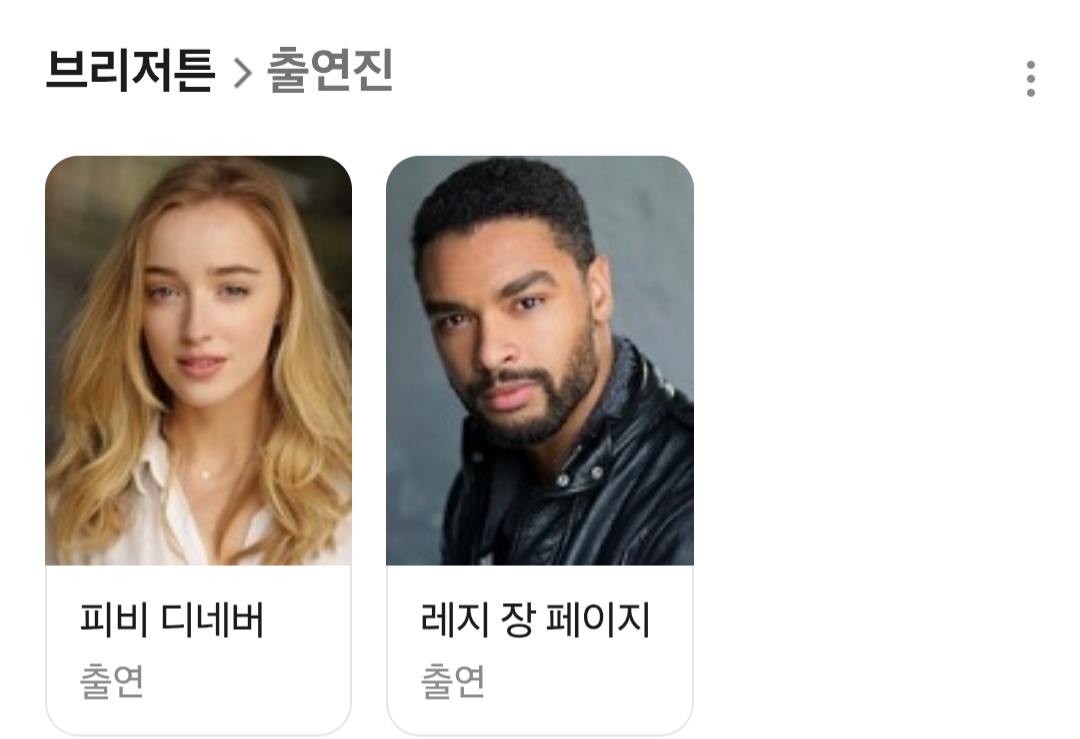Click the name text 레지 장 페이지

[534, 619]
